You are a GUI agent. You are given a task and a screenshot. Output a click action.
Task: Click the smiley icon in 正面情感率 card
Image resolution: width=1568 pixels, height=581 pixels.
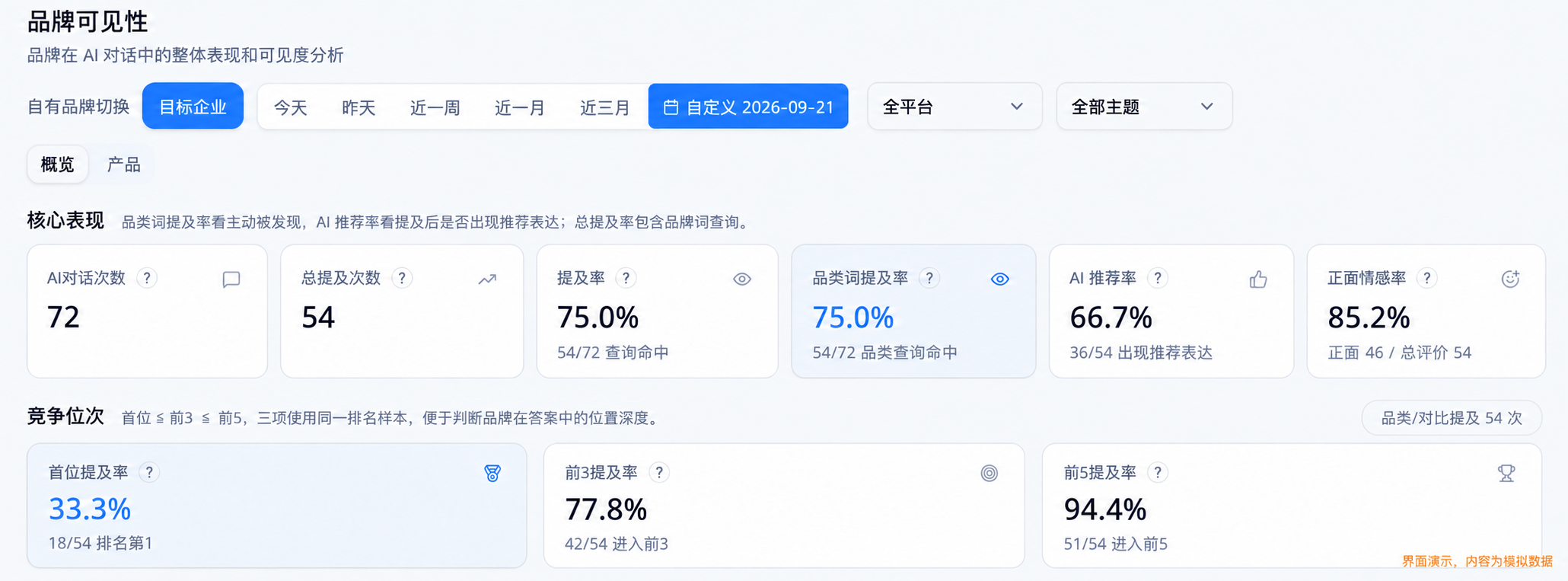1510,279
